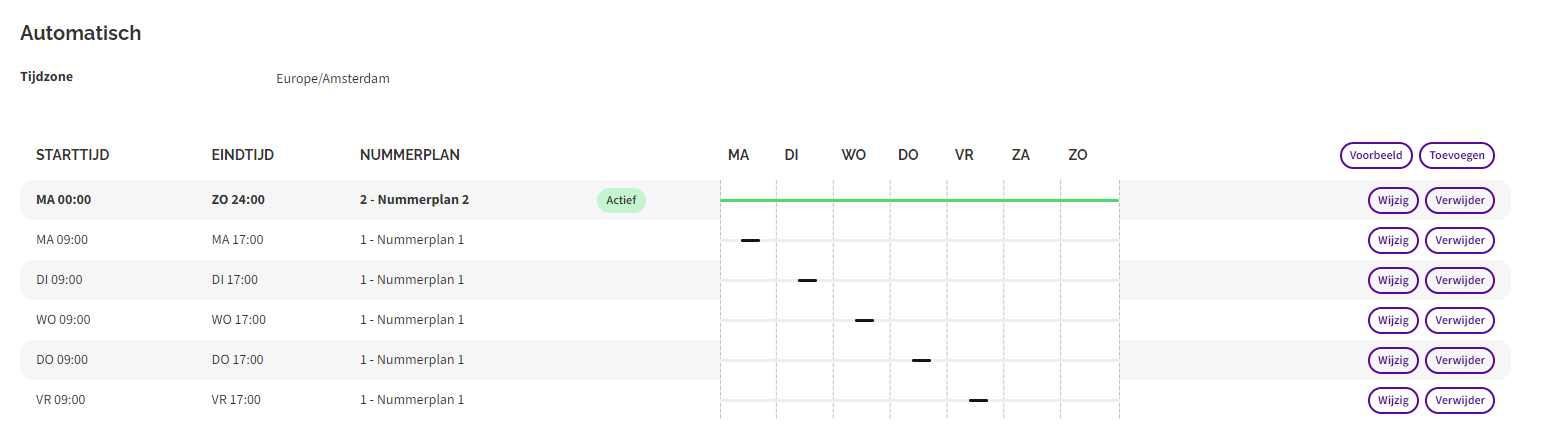The width and height of the screenshot is (1543, 444).
Task: Open Wijzig for DI 09:00 entry
Action: pos(1393,280)
